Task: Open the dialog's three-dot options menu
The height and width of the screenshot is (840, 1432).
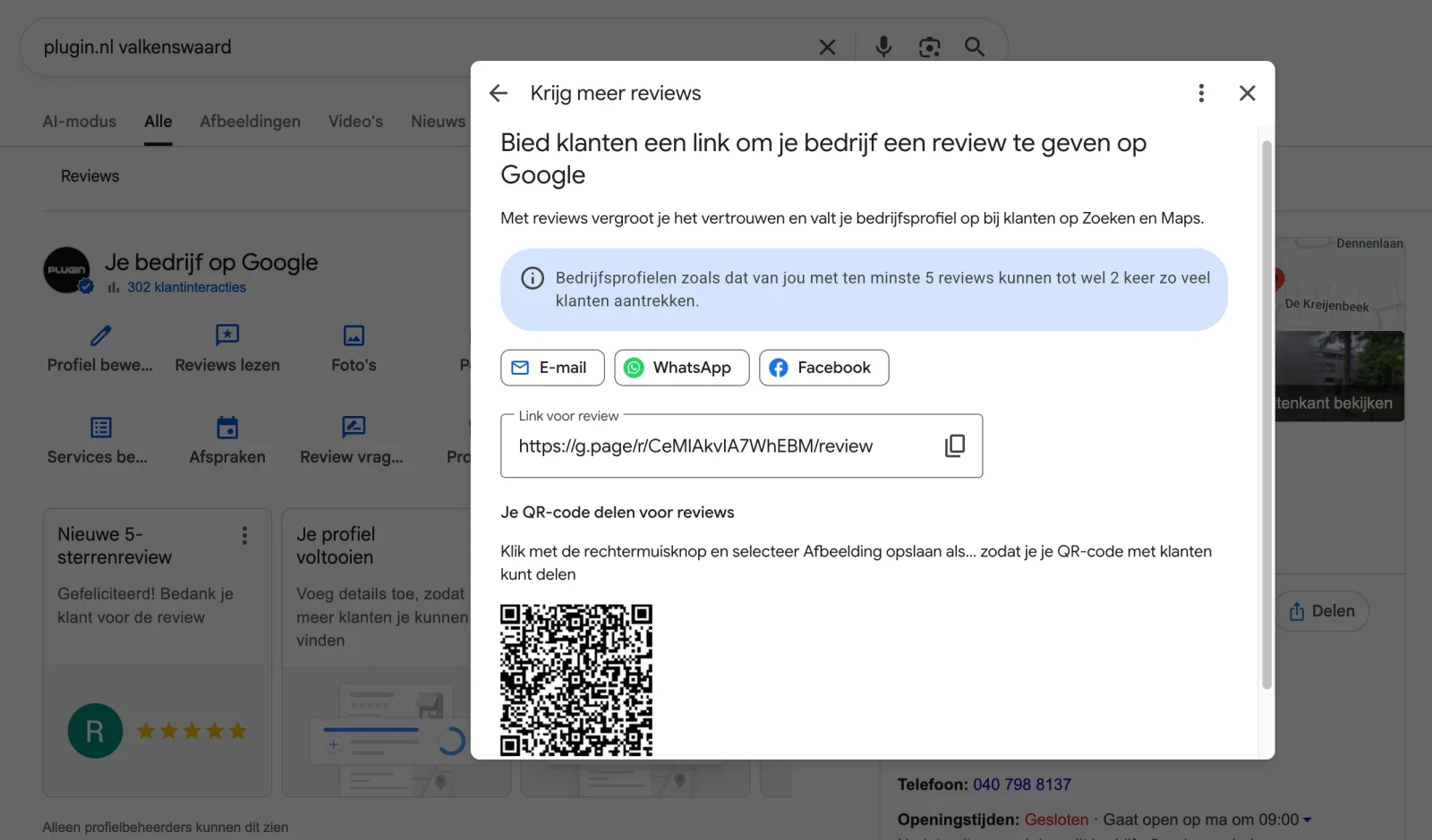Action: click(1201, 93)
